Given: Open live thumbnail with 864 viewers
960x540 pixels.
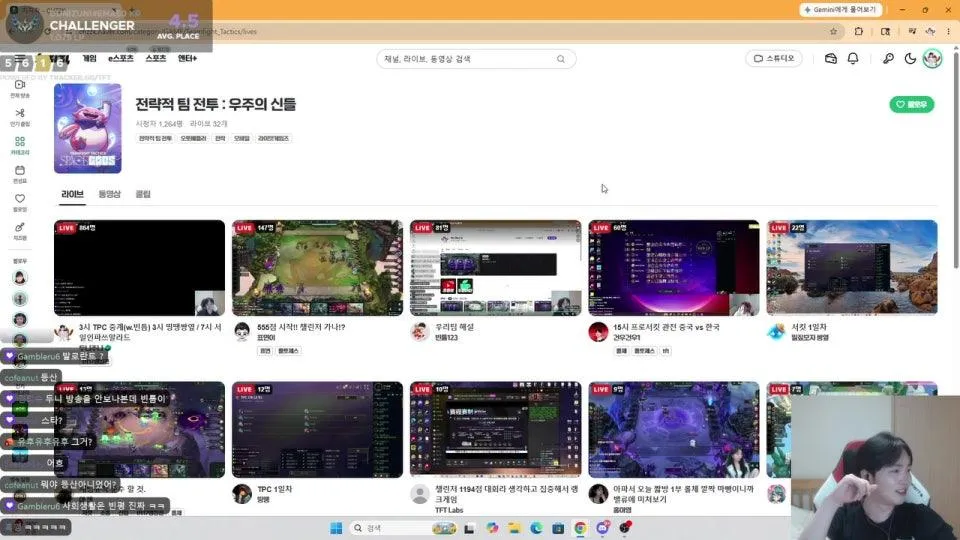Looking at the screenshot, I should pyautogui.click(x=139, y=268).
